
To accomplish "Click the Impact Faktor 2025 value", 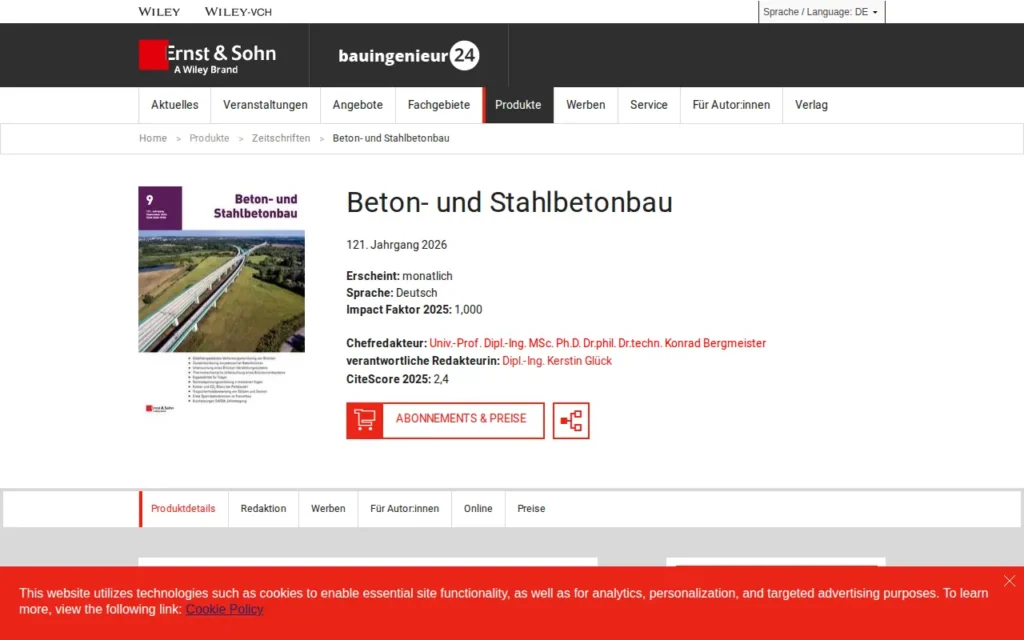I will 468,310.
